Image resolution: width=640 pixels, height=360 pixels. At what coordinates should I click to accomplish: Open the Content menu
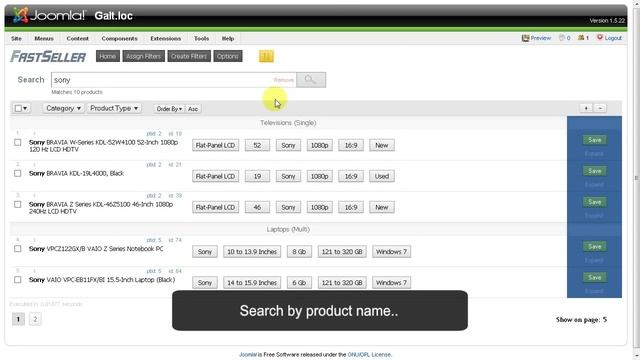(78, 38)
